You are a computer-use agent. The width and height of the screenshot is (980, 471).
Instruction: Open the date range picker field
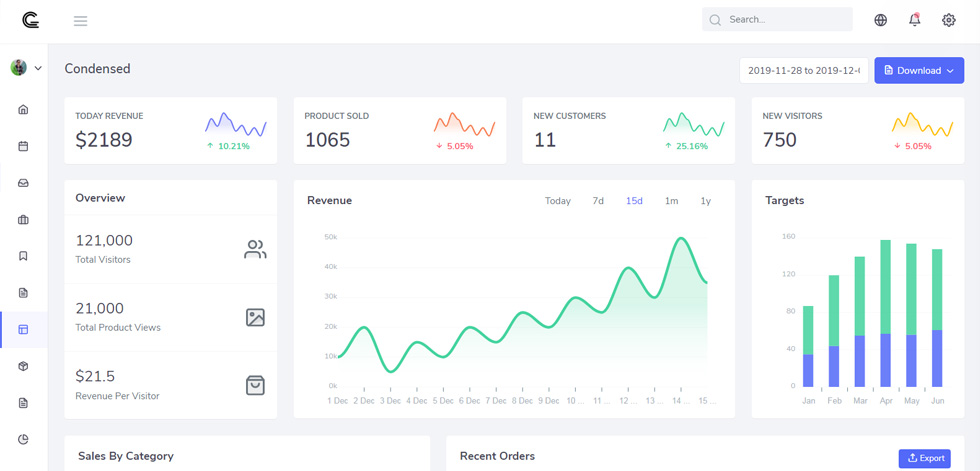pos(804,71)
